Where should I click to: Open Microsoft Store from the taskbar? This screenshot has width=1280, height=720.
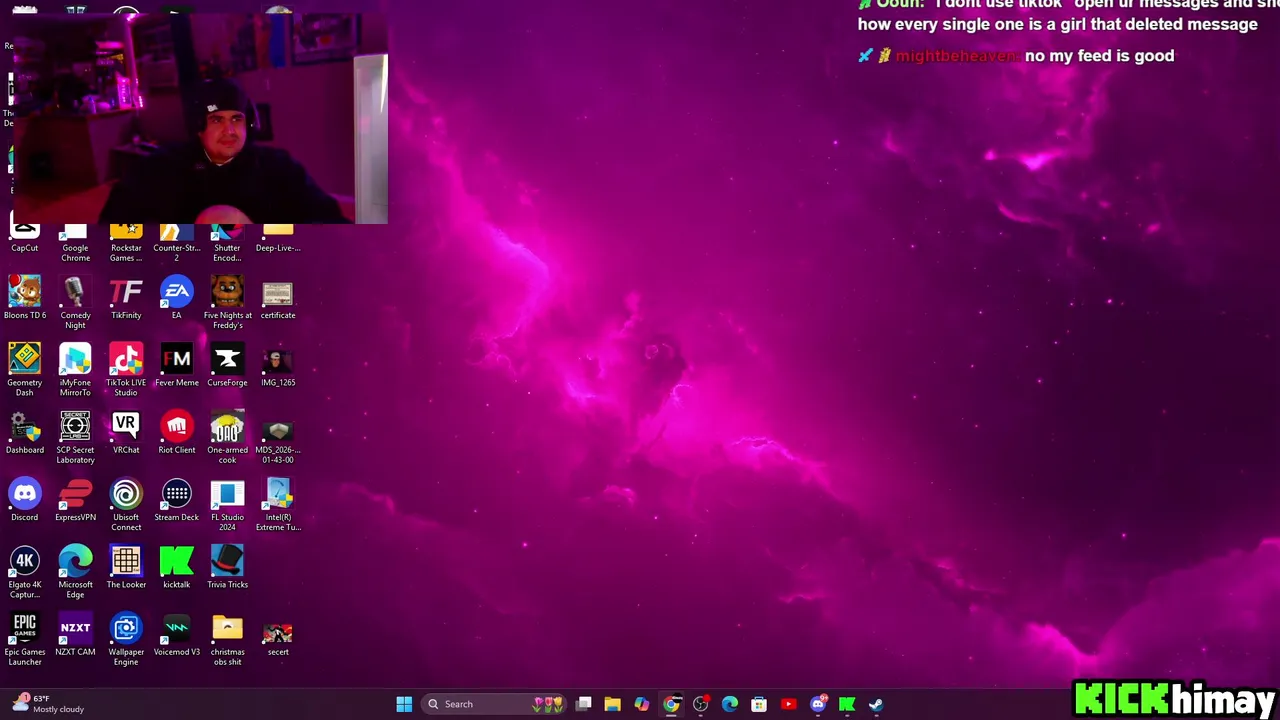759,704
